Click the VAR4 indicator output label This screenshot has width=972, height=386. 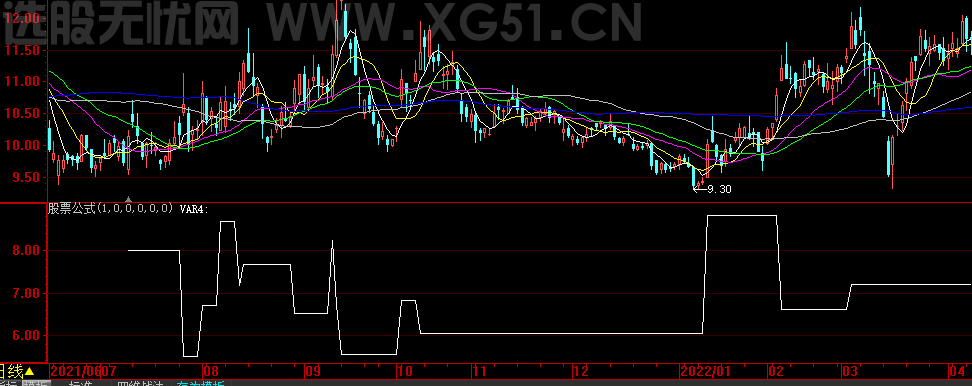194,209
